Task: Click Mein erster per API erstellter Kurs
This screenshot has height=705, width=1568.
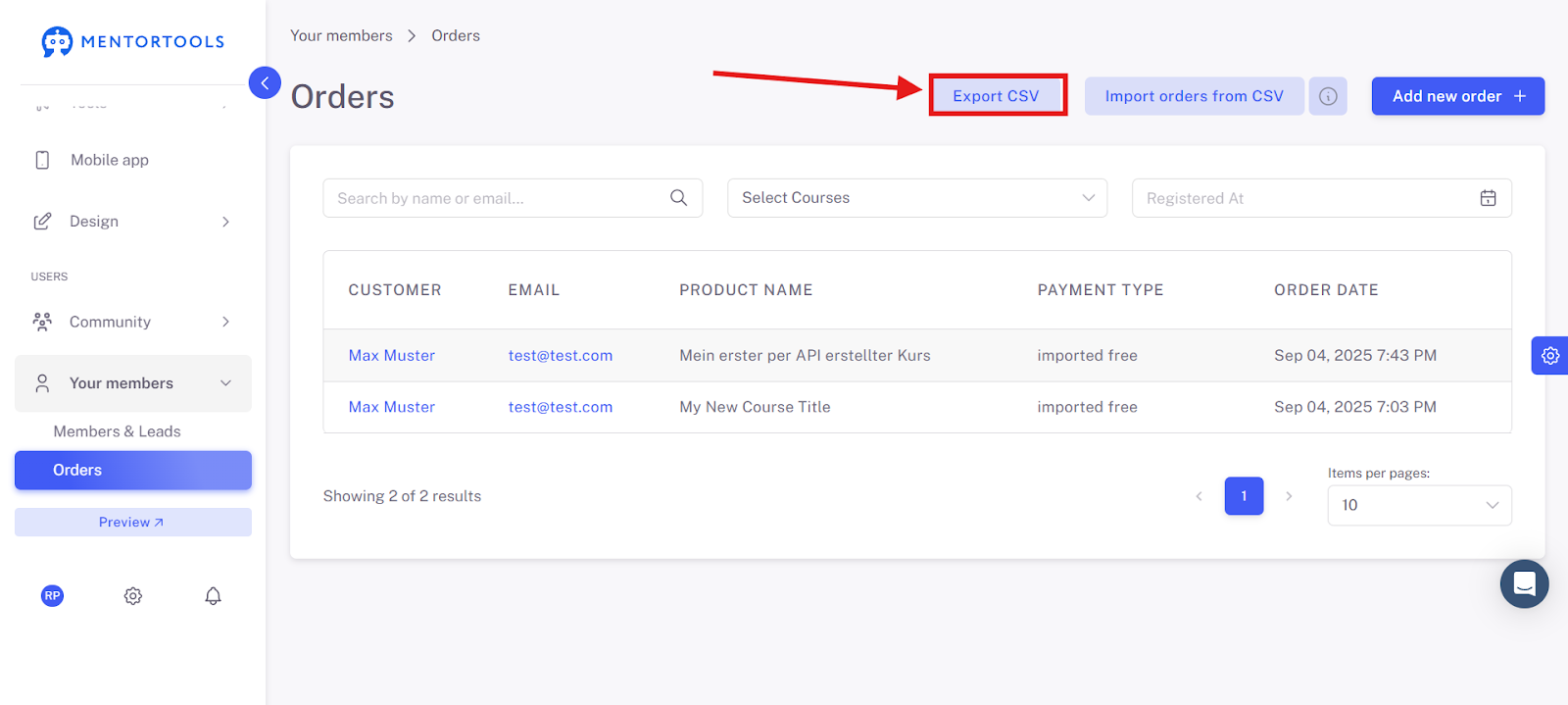Action: [x=805, y=356]
